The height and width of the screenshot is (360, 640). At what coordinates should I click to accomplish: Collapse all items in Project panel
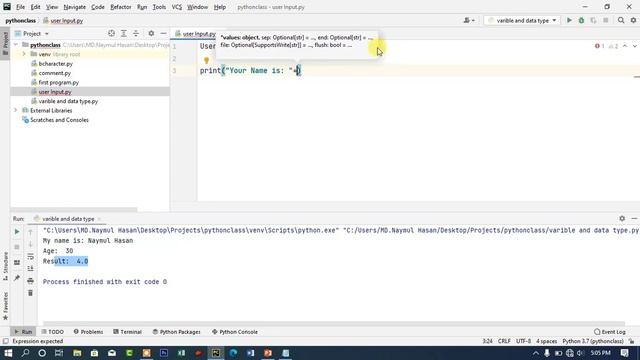point(136,33)
